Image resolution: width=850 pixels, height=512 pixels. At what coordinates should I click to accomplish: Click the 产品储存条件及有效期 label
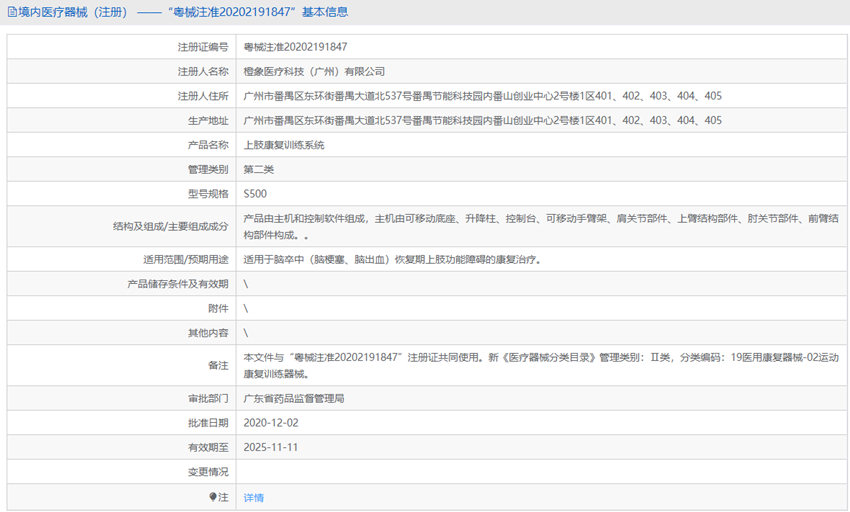[x=178, y=284]
